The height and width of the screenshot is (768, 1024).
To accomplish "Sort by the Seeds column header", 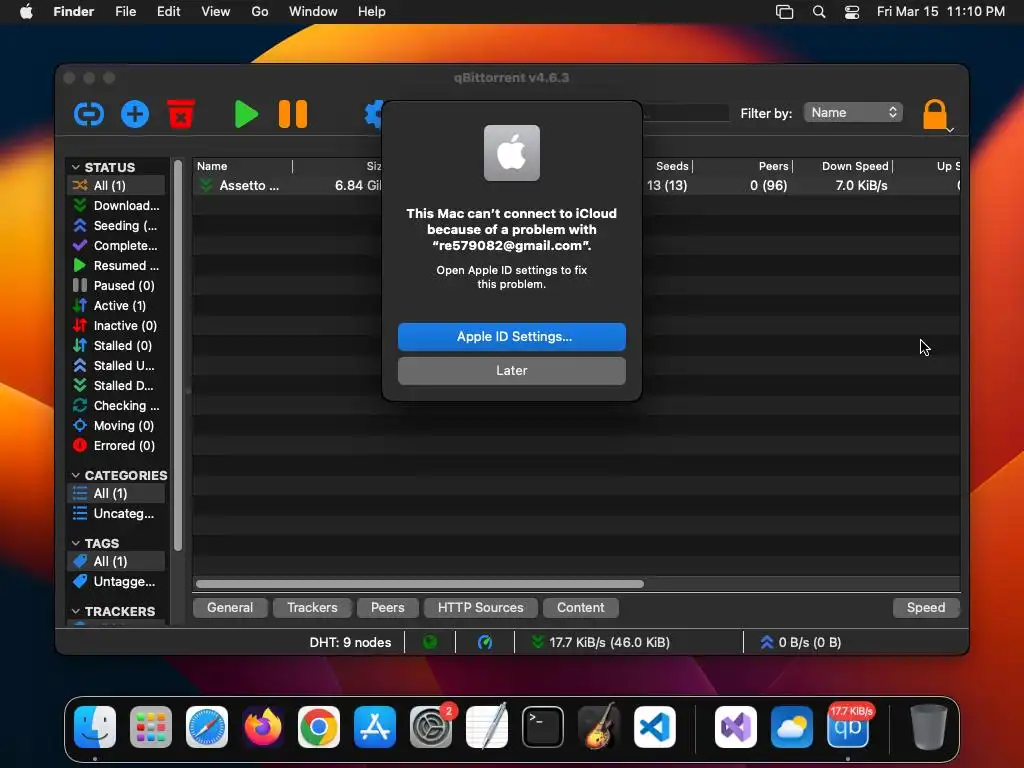I will 667,167.
